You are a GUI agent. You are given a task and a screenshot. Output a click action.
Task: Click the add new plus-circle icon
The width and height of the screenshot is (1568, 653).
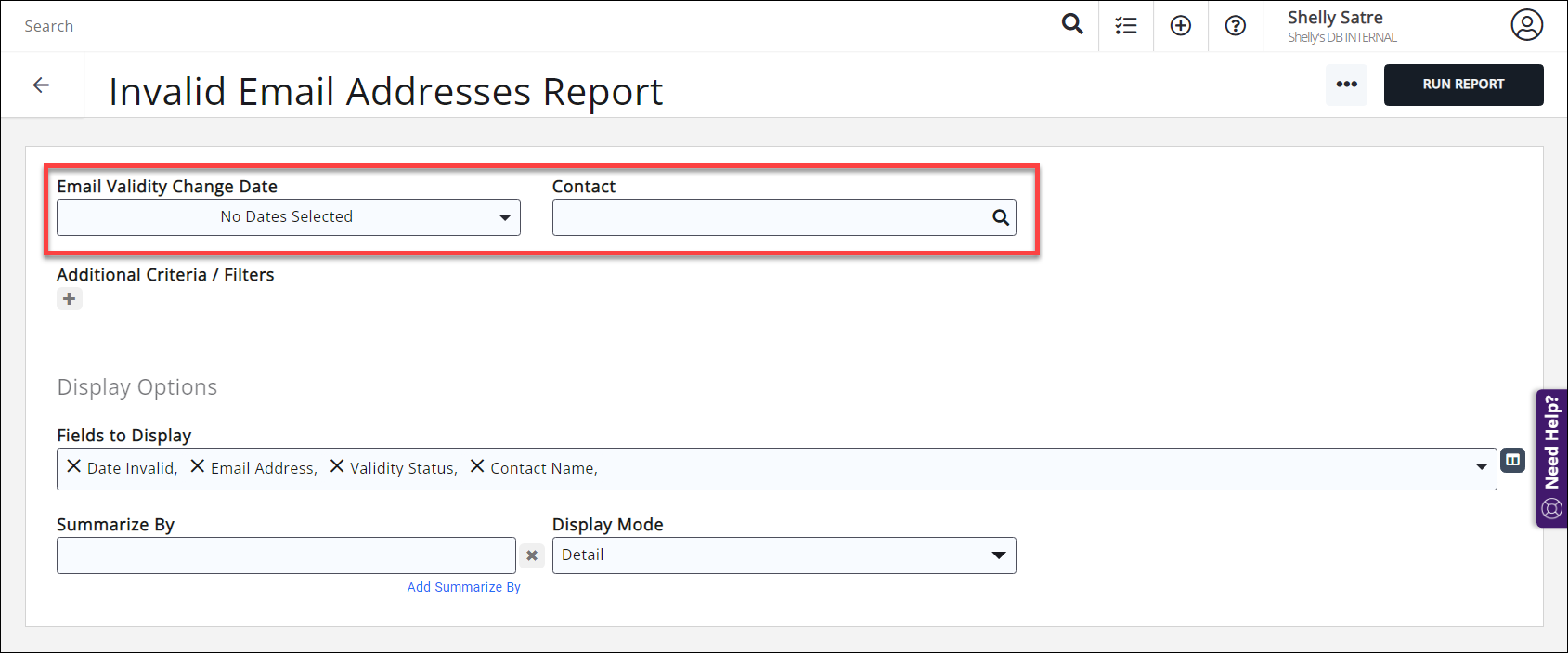[x=1181, y=26]
